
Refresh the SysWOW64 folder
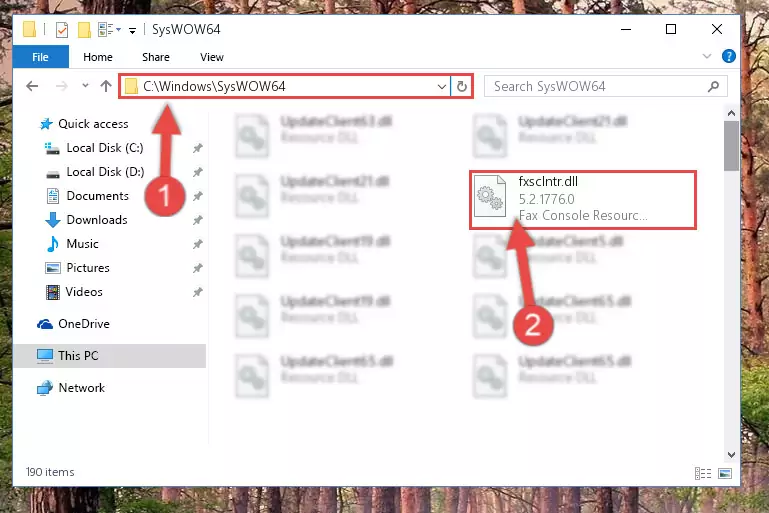[461, 87]
